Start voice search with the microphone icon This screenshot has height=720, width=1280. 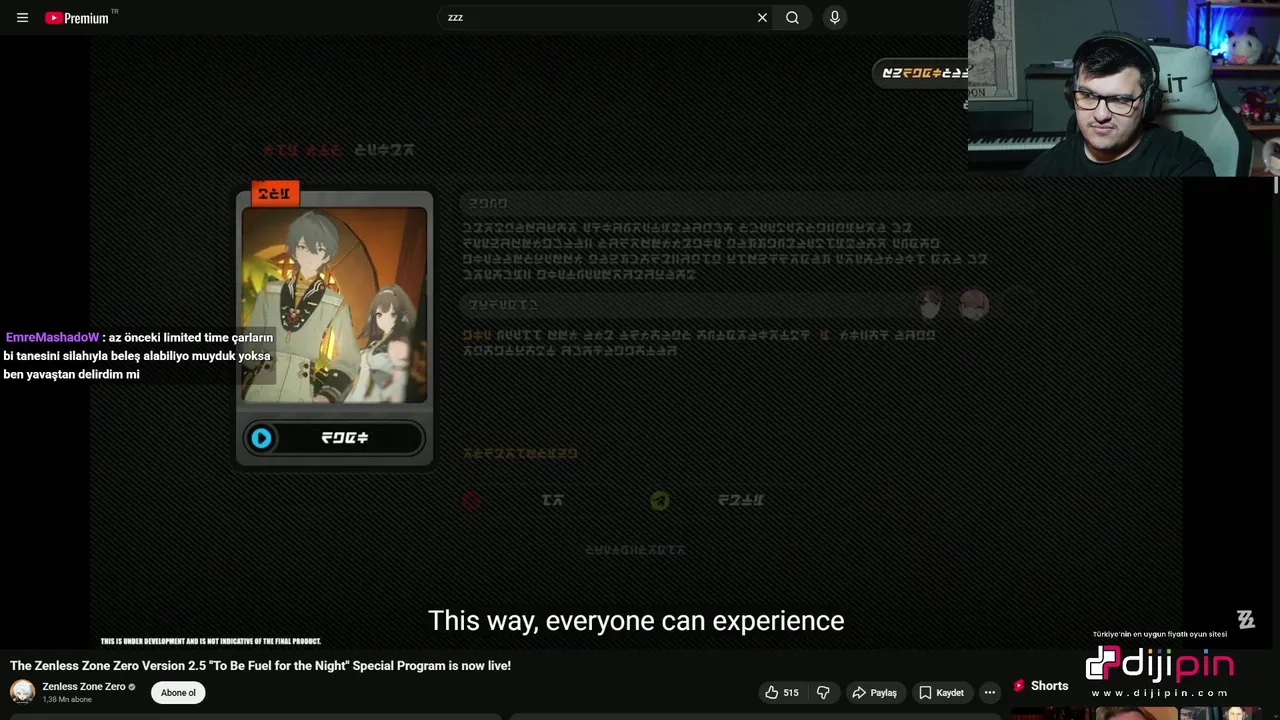[835, 18]
